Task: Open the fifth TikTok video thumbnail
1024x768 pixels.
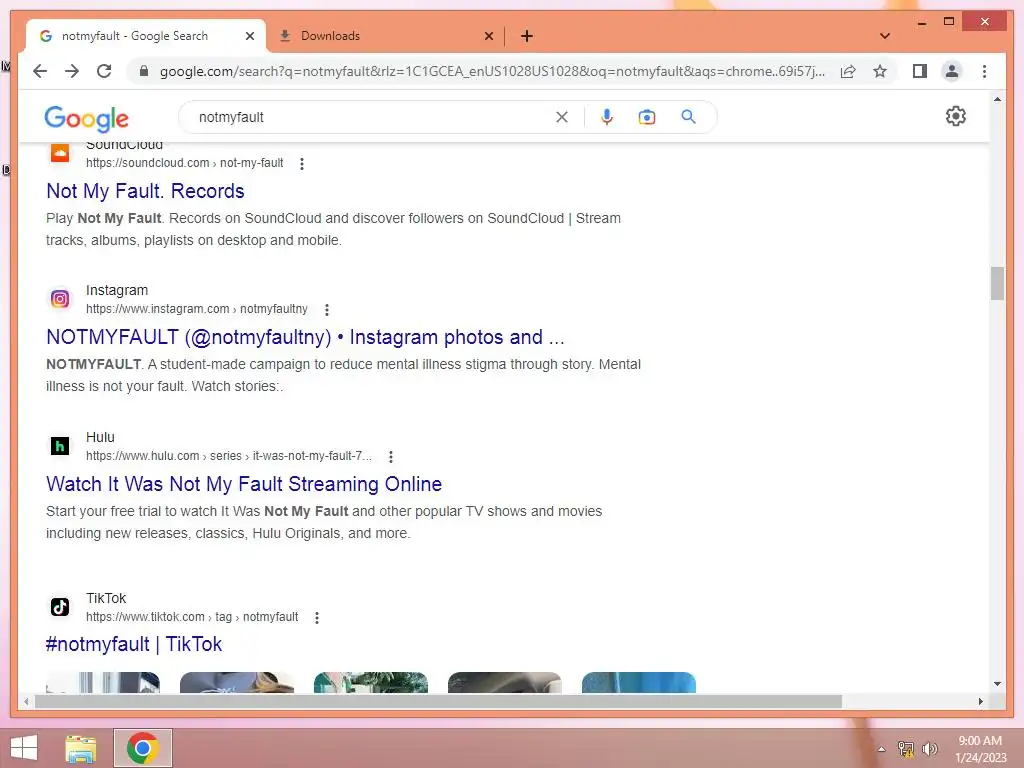Action: 639,682
